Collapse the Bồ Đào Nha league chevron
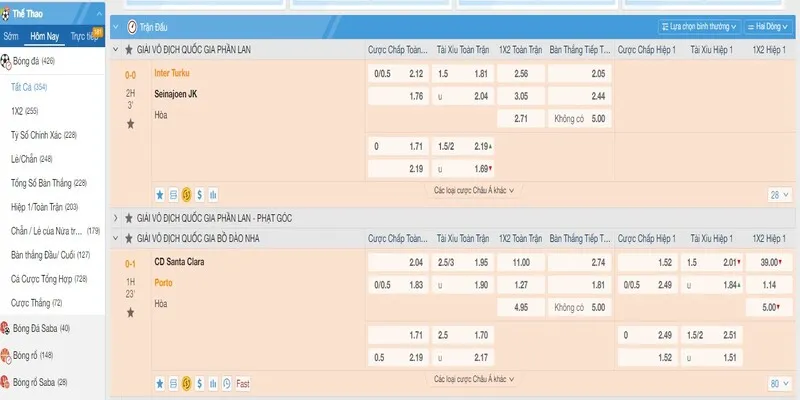The image size is (800, 400). click(x=116, y=238)
